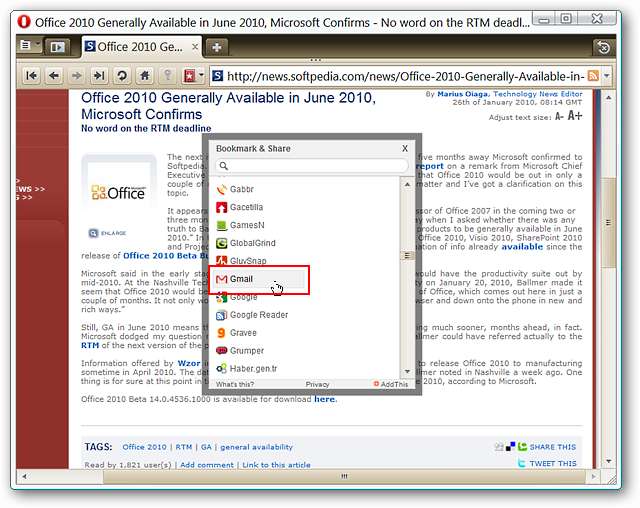Select the Office 2010 Ge... tab
The image size is (640, 508).
pos(141,47)
